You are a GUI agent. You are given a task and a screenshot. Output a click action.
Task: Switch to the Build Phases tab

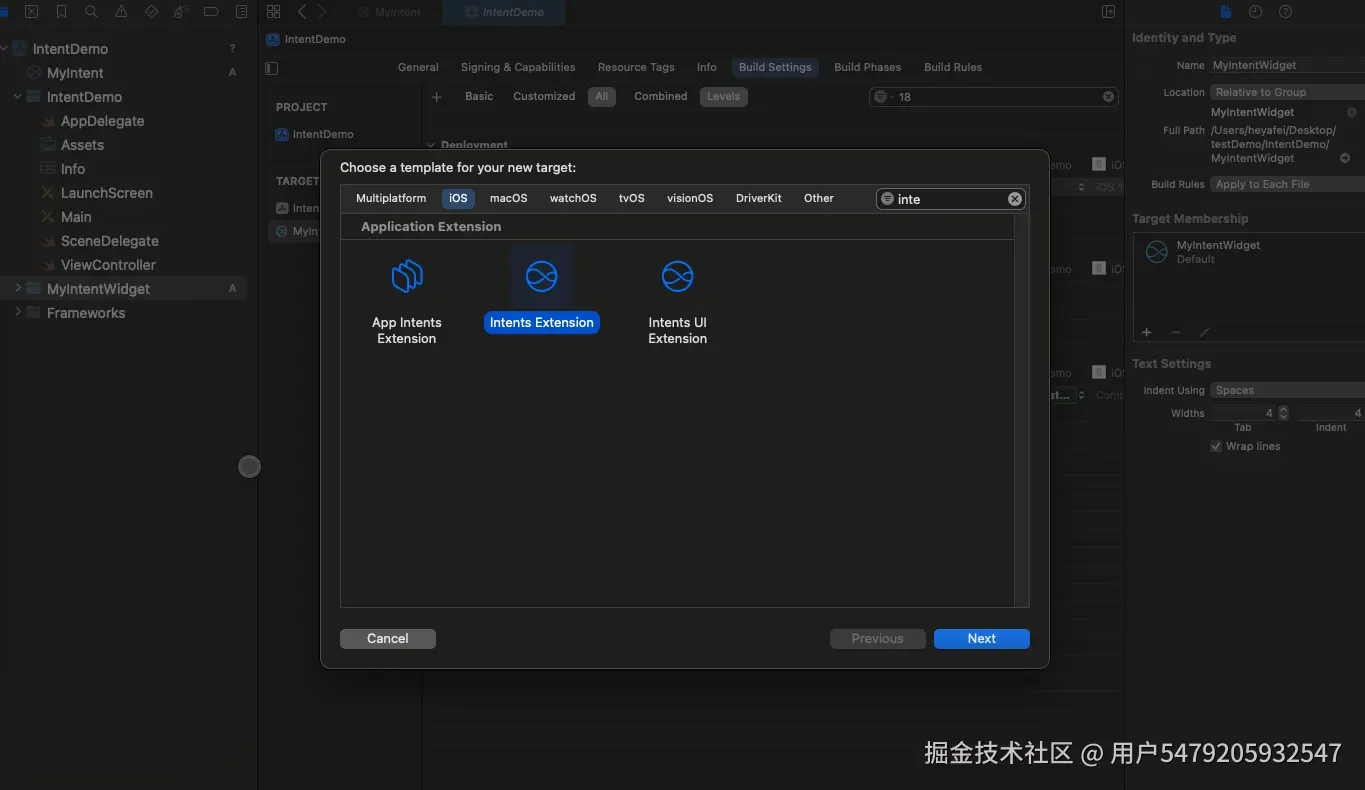point(866,67)
